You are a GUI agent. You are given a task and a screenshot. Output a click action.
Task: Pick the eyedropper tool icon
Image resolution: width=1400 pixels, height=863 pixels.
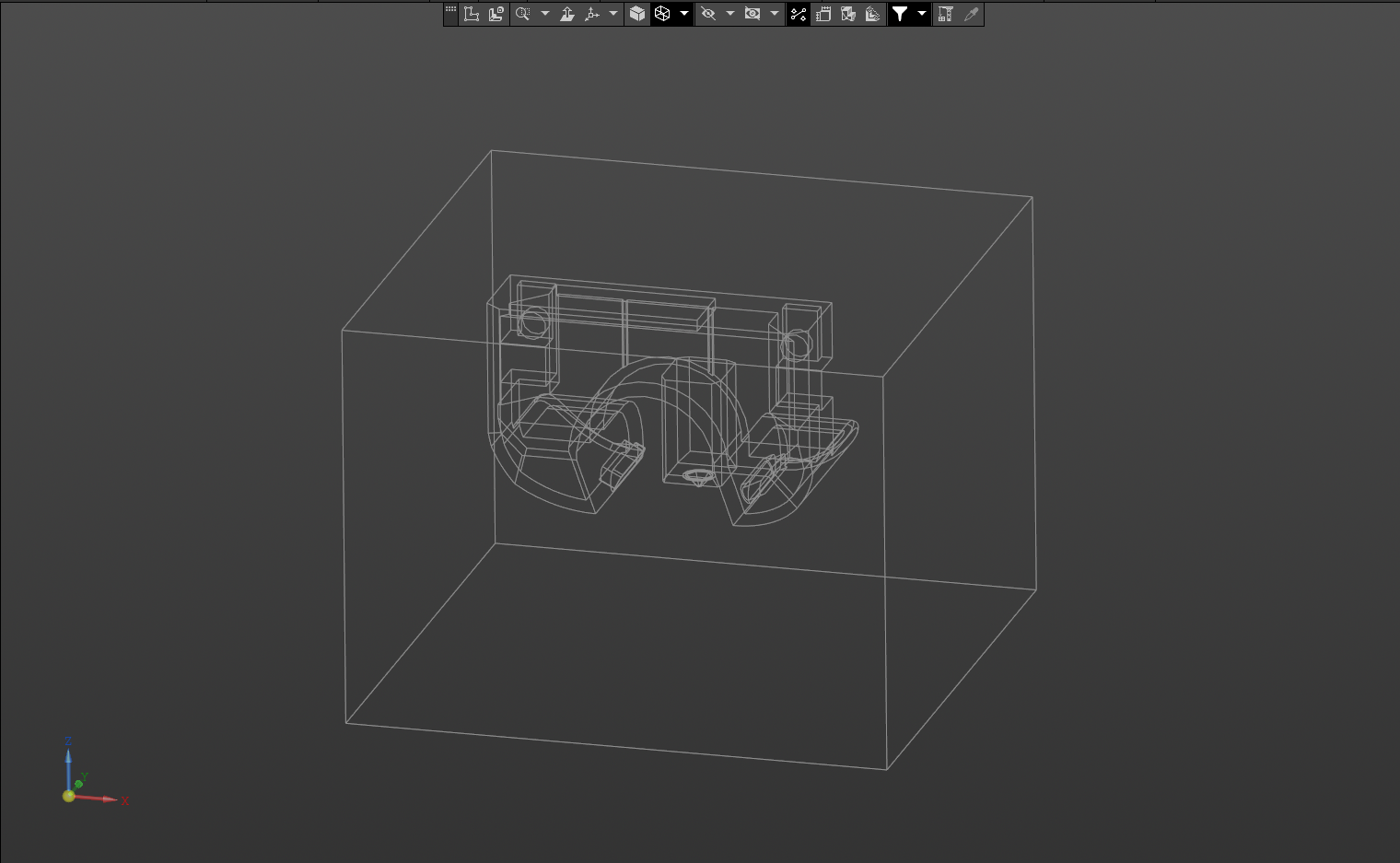(971, 14)
